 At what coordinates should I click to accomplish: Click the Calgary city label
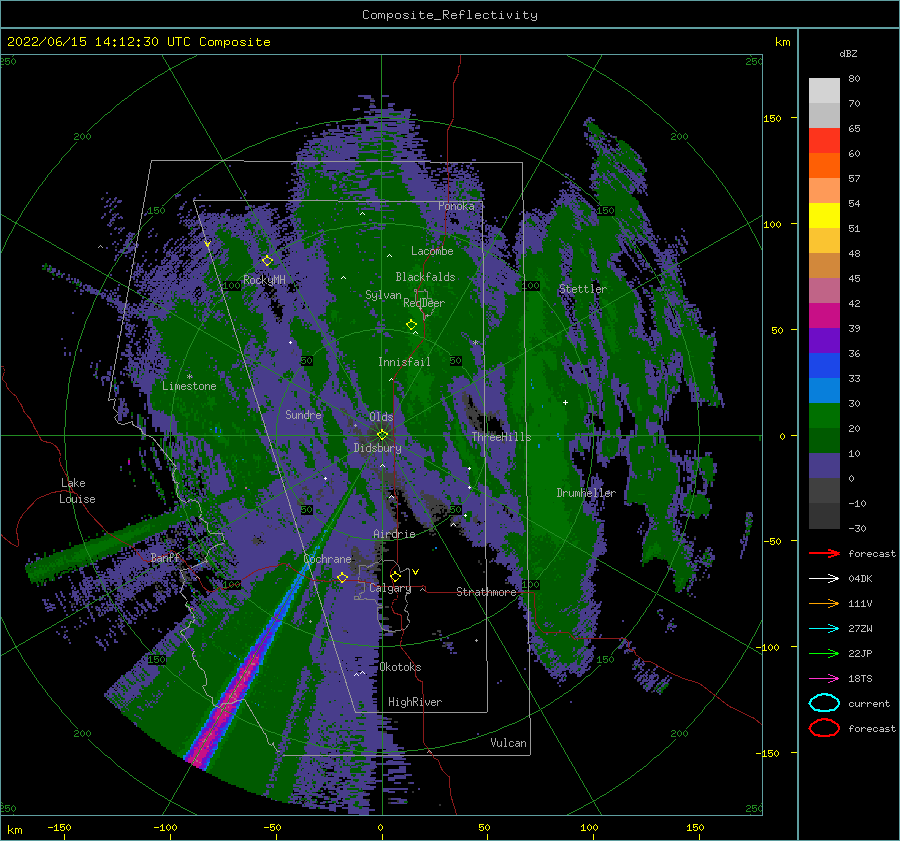click(x=390, y=588)
